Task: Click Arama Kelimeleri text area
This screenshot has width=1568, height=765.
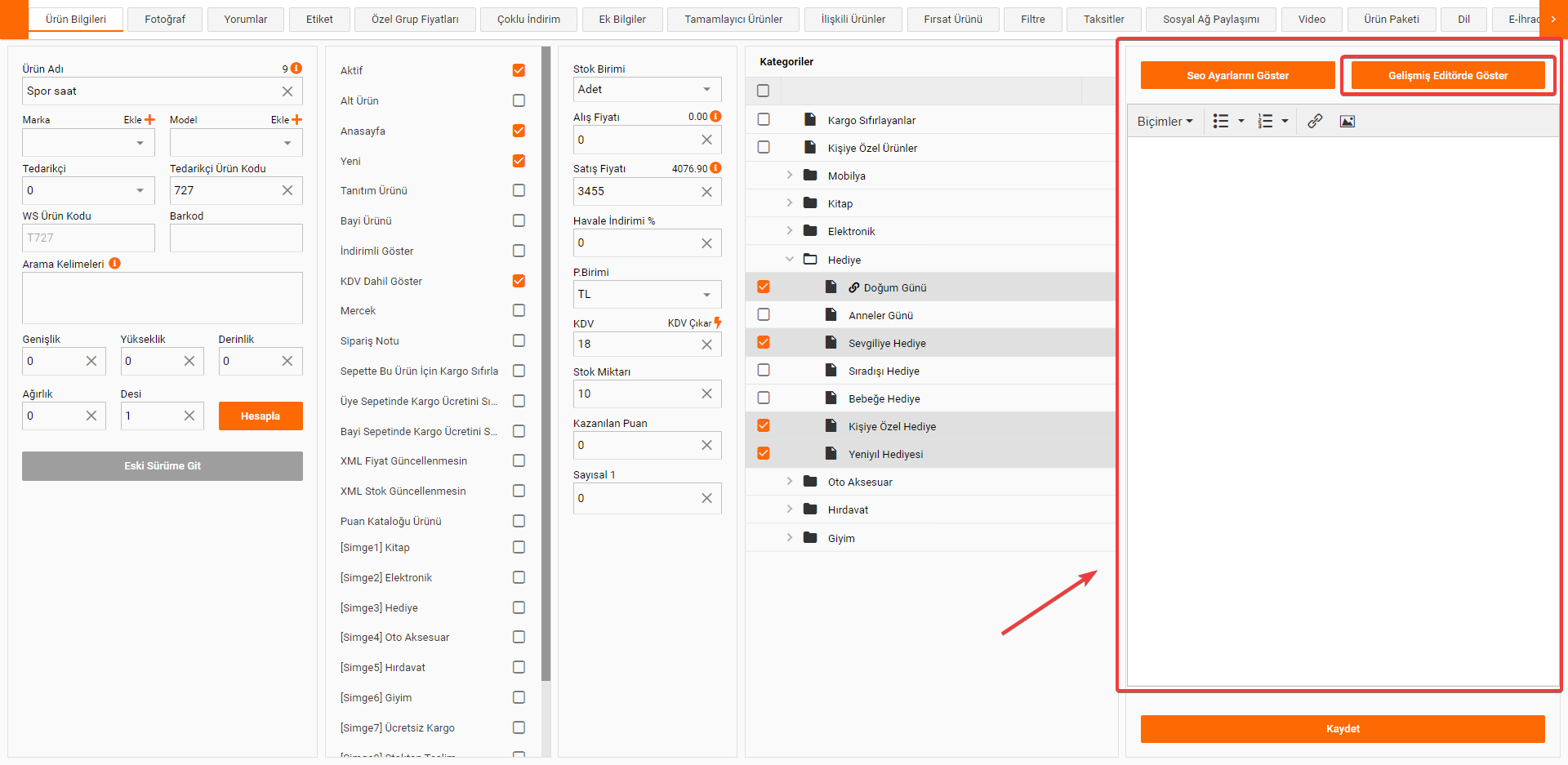Action: pos(163,298)
